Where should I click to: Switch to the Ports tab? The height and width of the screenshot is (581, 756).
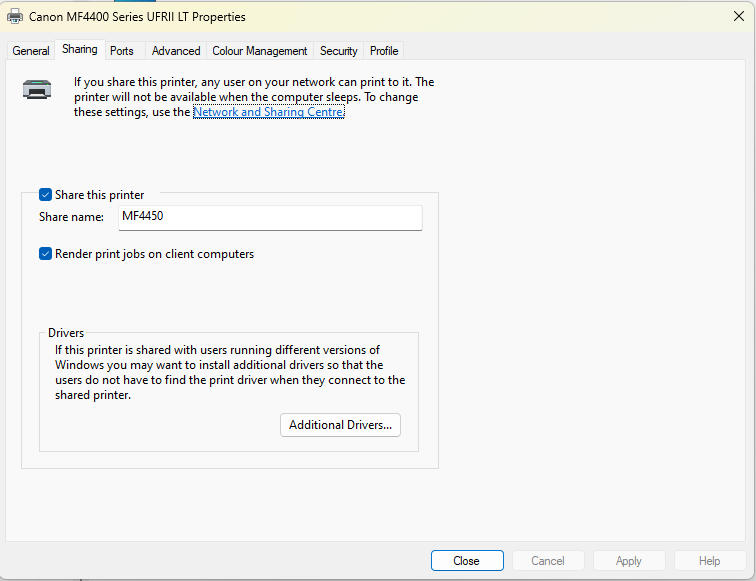[x=122, y=51]
